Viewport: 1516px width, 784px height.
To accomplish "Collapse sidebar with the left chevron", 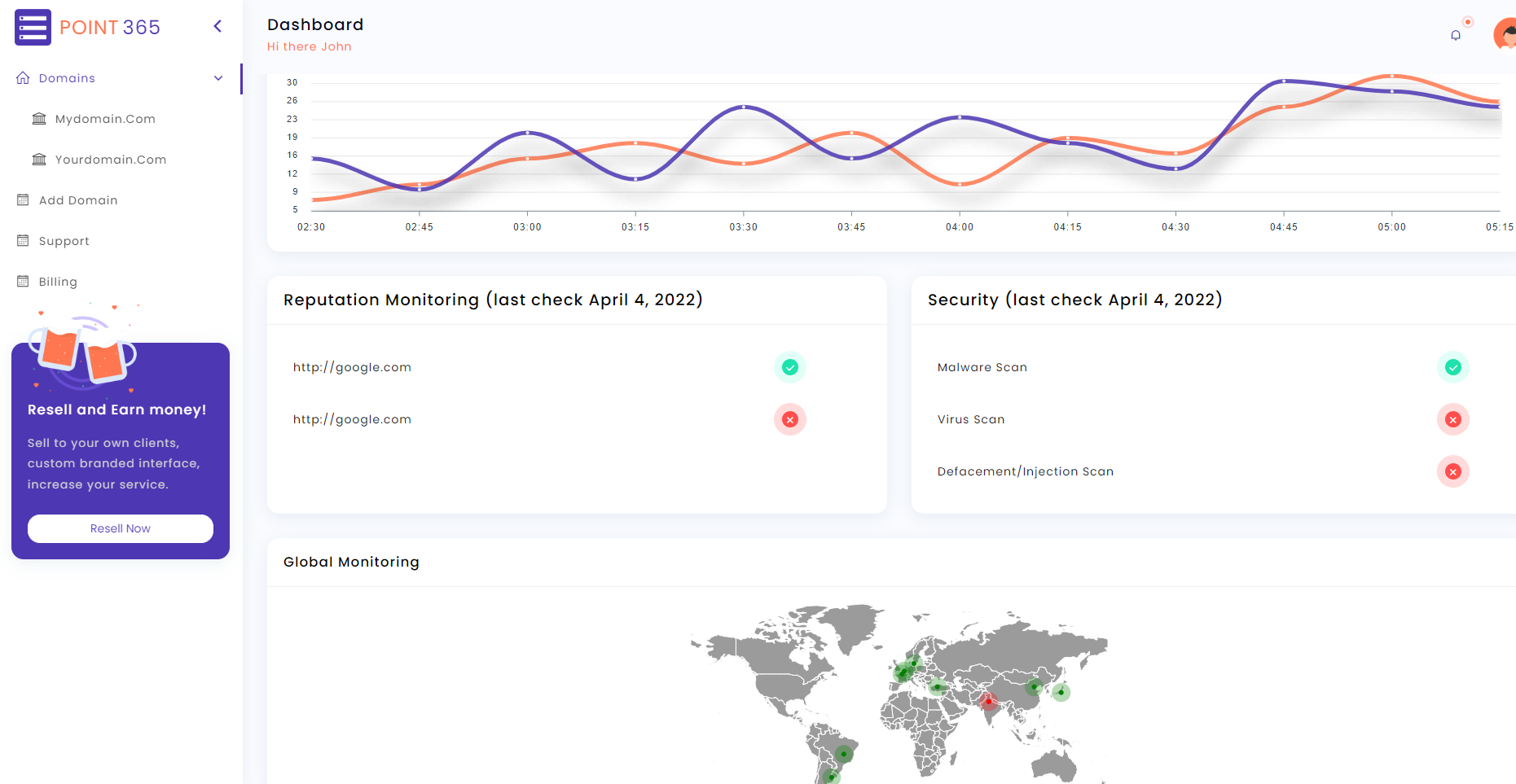I will click(x=218, y=27).
